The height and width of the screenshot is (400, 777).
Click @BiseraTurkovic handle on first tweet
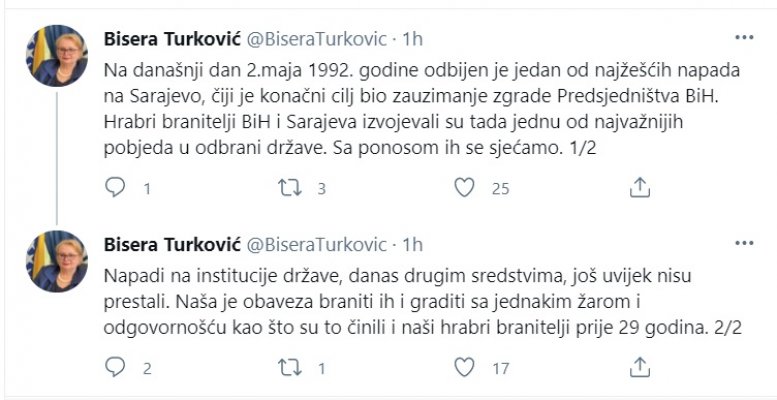point(314,40)
